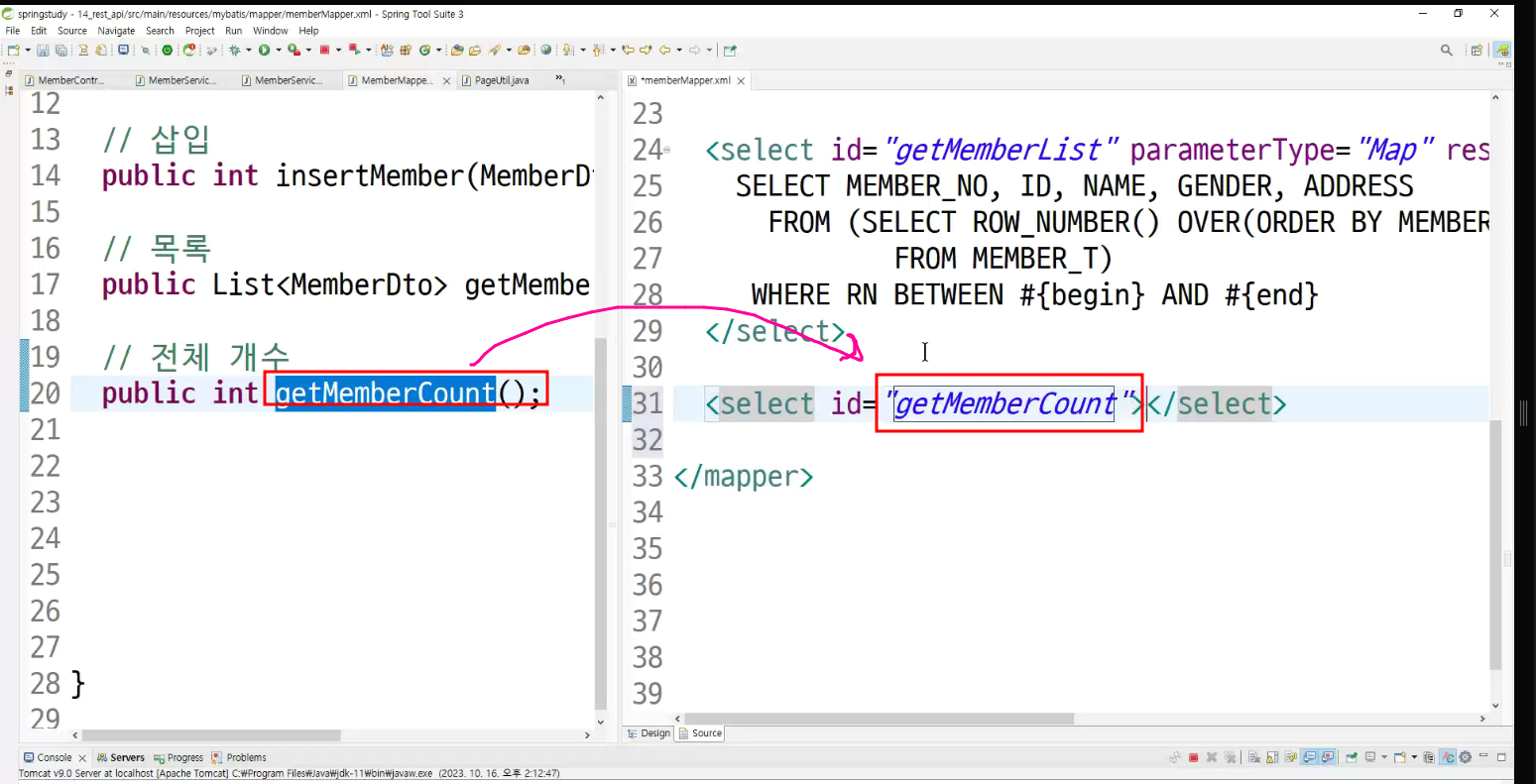Switch to the Source tab of XML editor
Screen dimensions: 1536x784
(x=701, y=733)
